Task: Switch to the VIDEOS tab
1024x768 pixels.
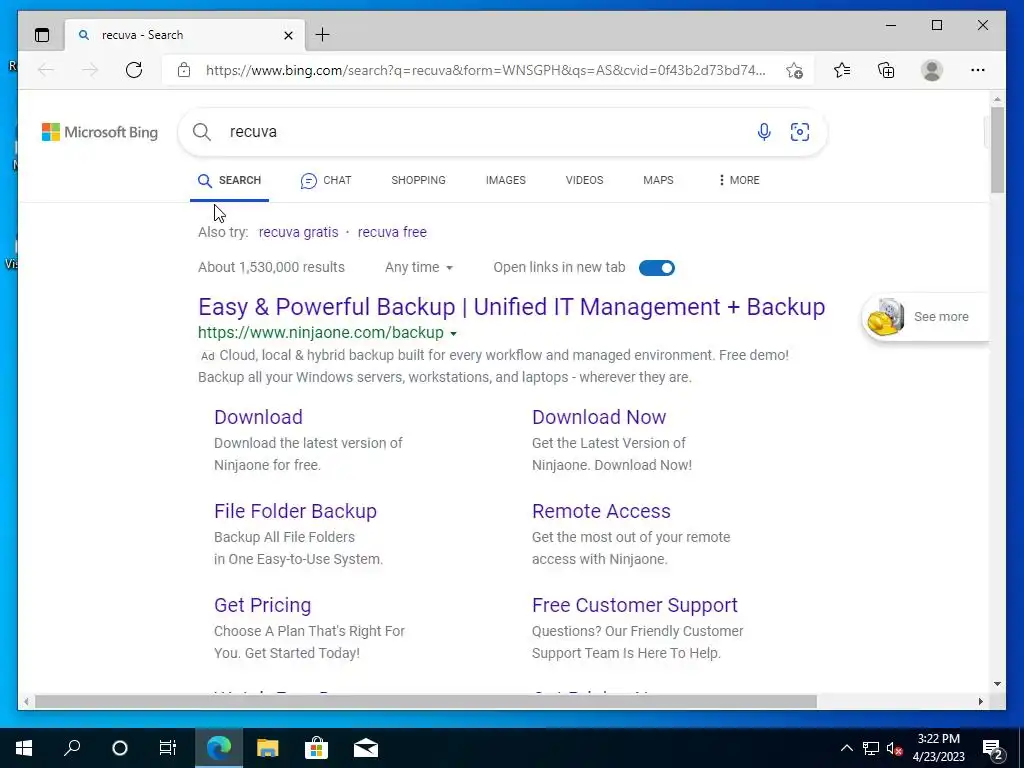Action: coord(584,180)
